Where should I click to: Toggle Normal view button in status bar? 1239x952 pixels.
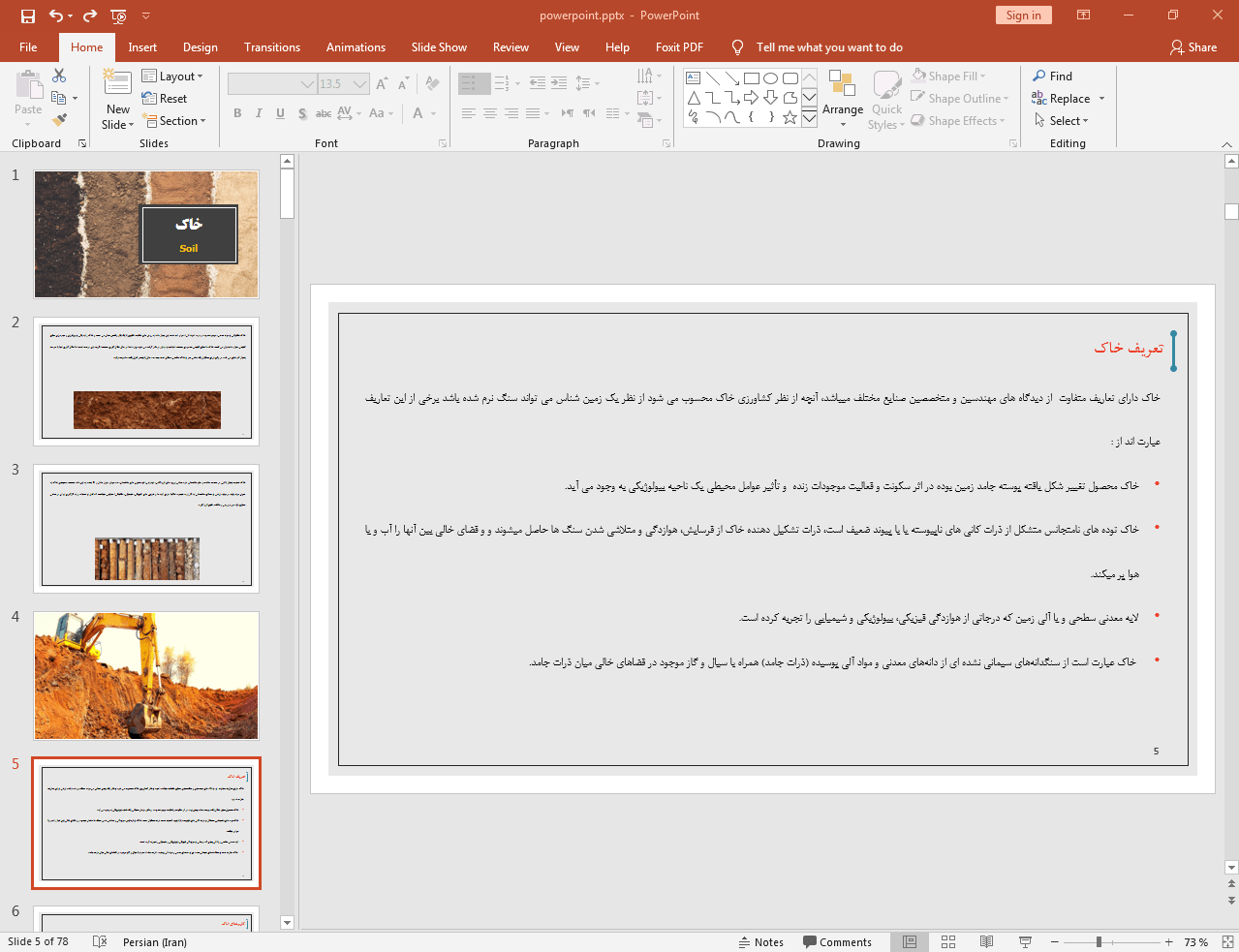(x=910, y=941)
